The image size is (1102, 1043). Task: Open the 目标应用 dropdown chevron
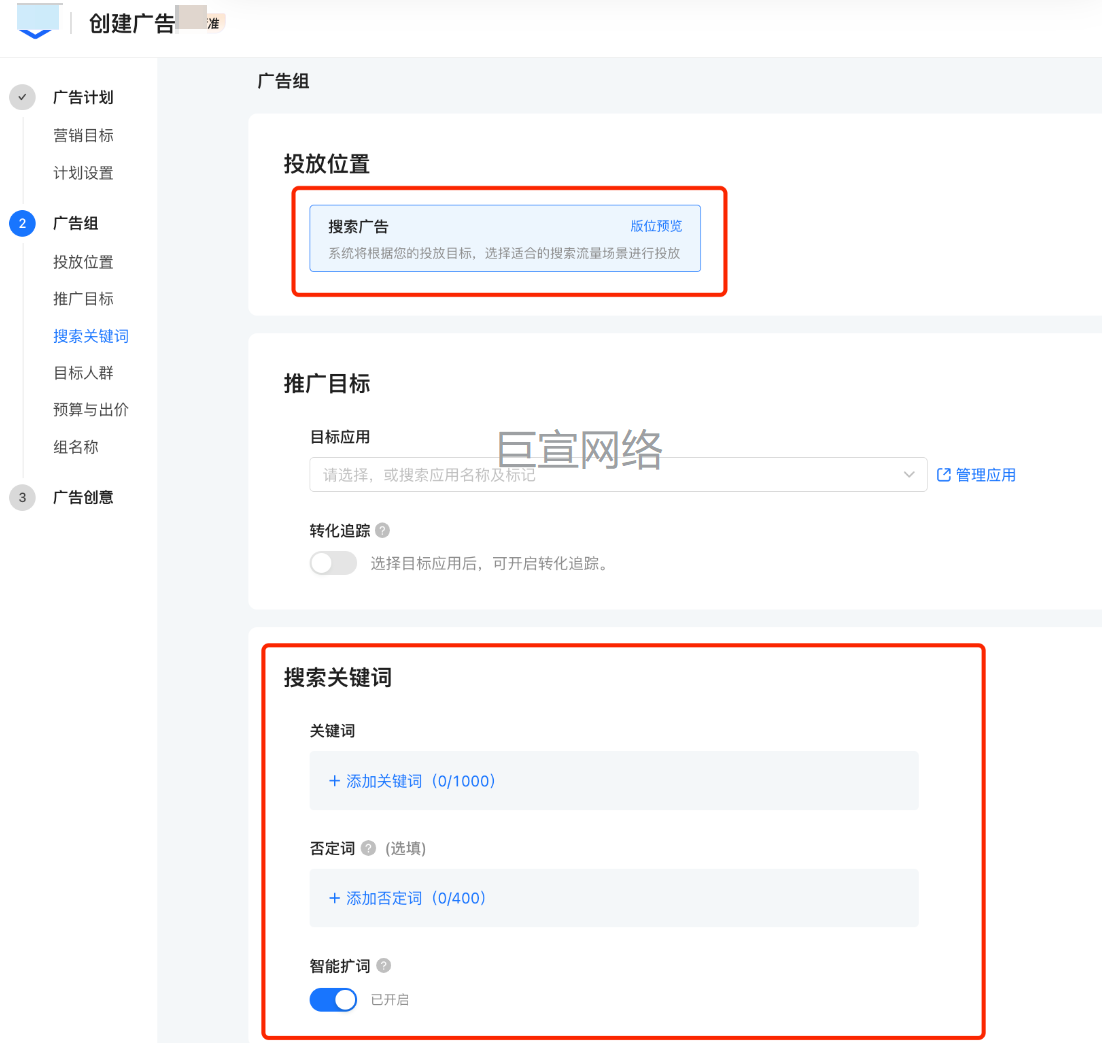pos(908,475)
